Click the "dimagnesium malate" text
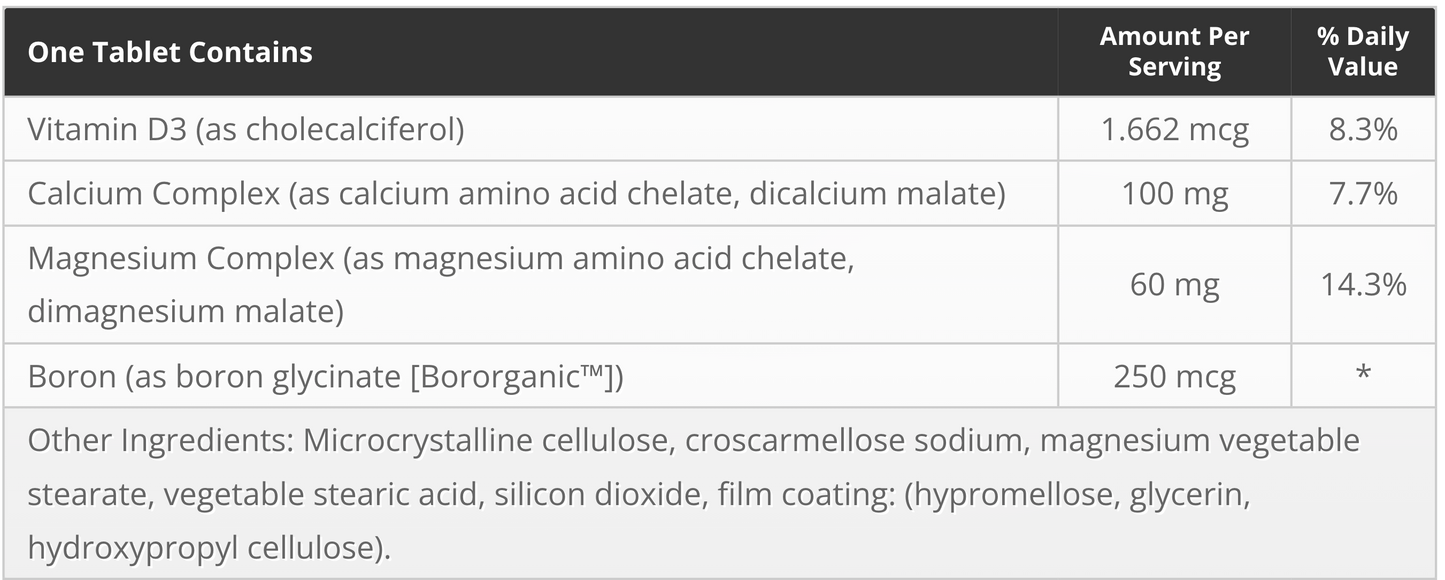Viewport: 1445px width, 580px height. click(185, 311)
